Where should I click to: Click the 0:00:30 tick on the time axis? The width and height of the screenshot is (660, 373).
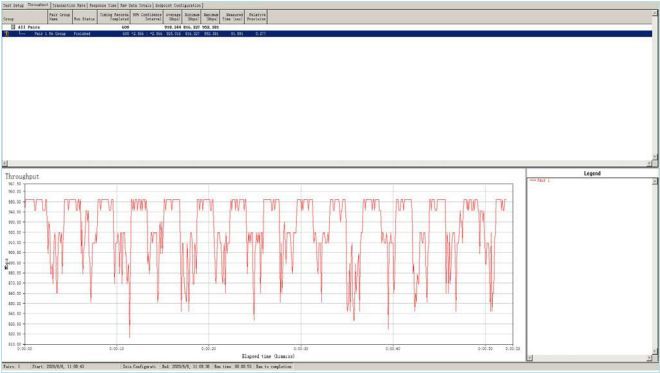click(301, 349)
